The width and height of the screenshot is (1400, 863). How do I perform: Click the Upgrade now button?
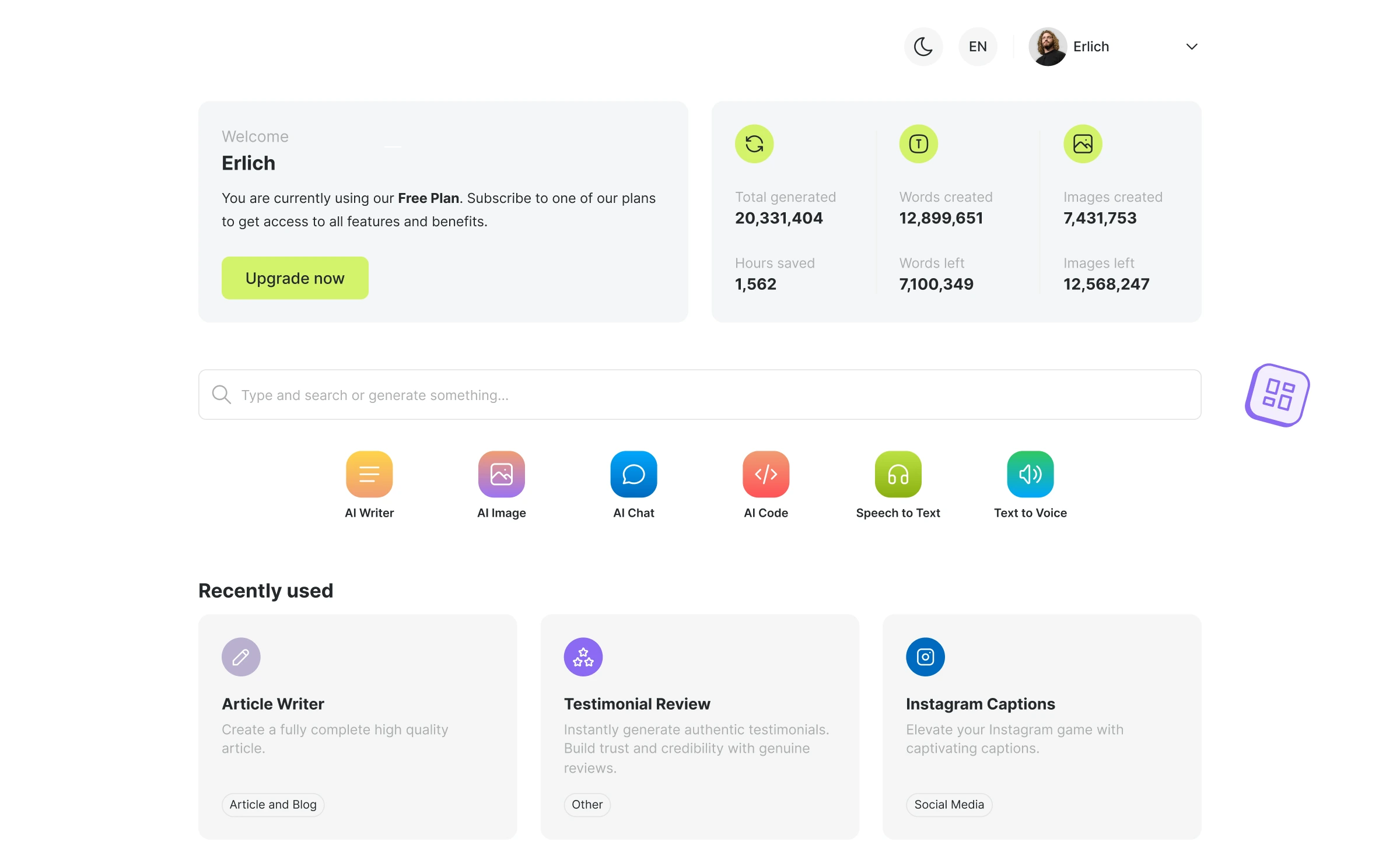[295, 278]
